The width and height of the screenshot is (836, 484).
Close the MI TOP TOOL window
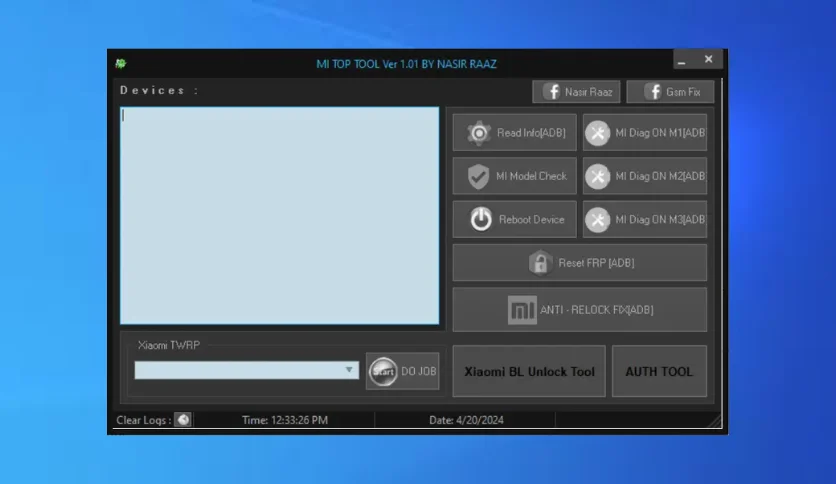(x=709, y=60)
